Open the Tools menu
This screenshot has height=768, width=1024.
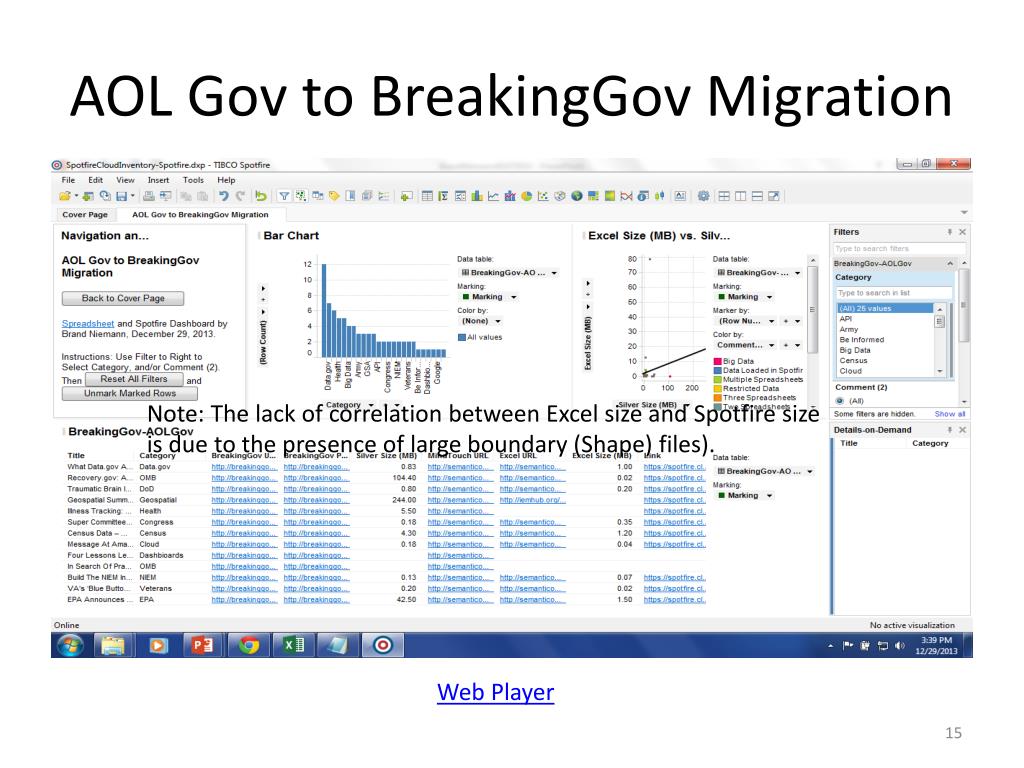[x=193, y=180]
